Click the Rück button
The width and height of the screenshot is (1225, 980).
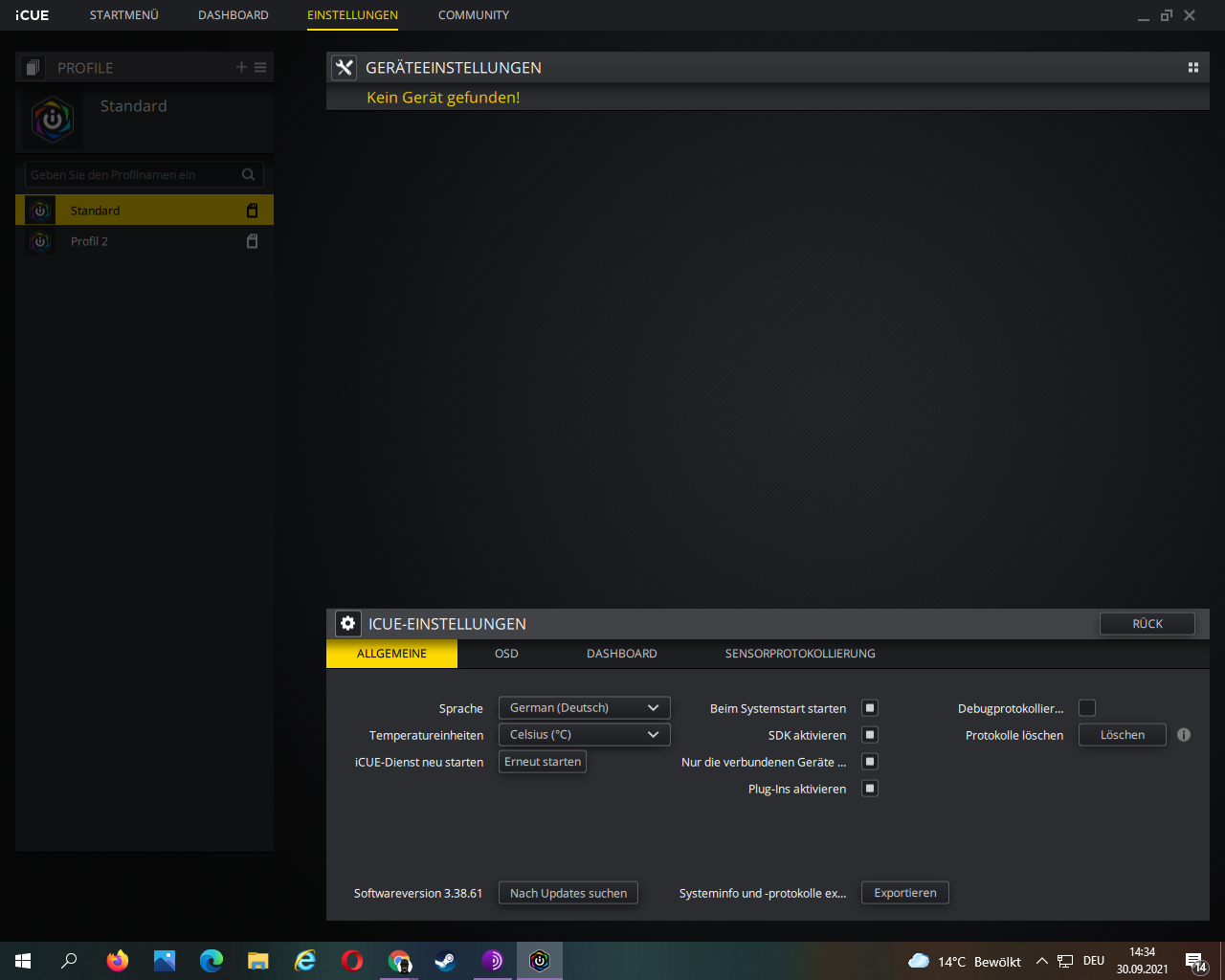(x=1147, y=624)
